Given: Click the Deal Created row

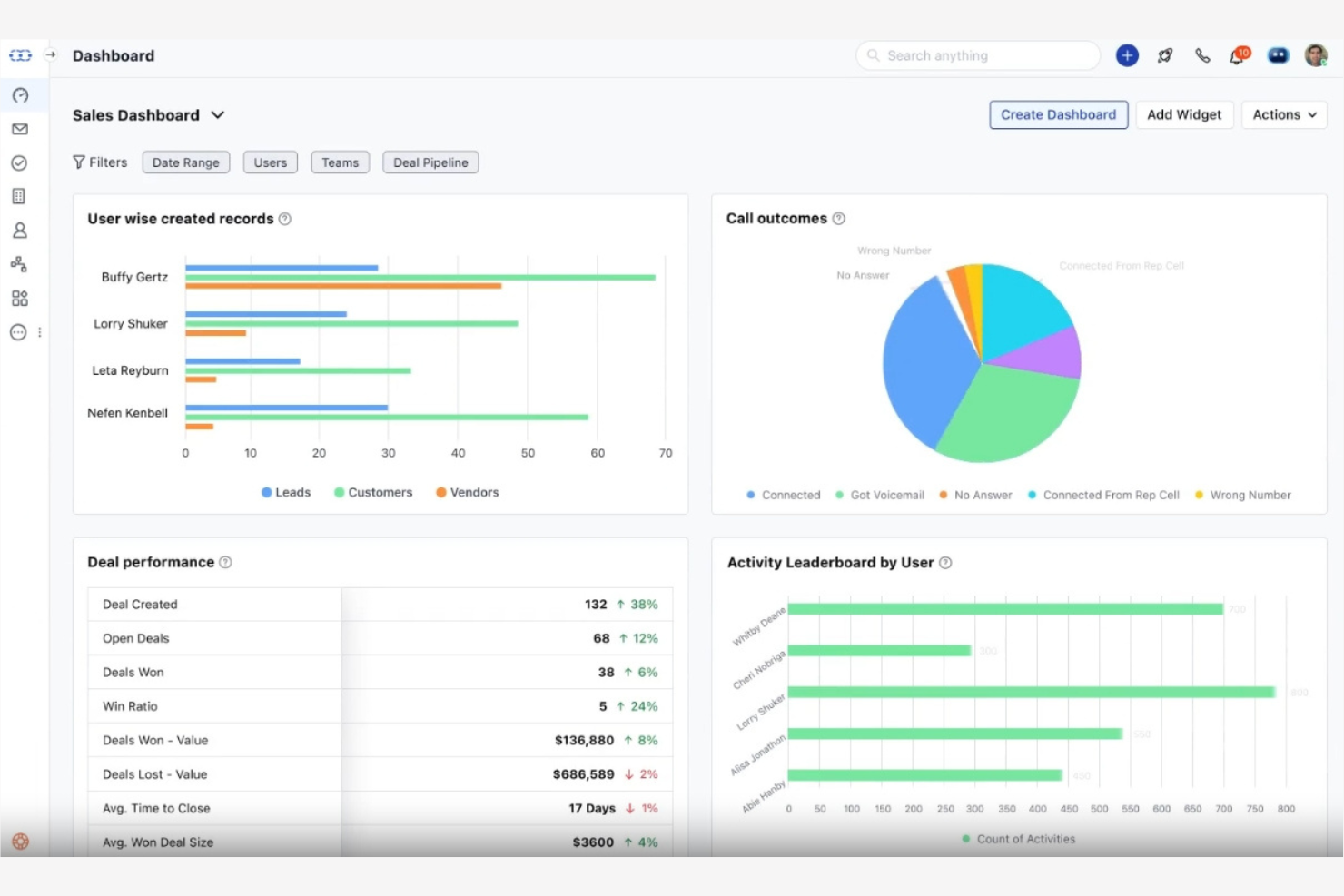Looking at the screenshot, I should click(x=380, y=605).
